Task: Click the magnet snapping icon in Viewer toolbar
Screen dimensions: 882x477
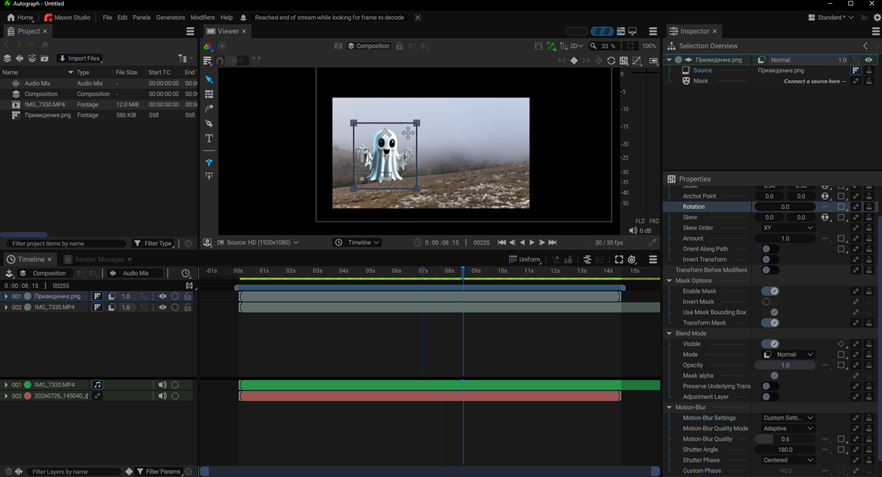Action: click(220, 61)
